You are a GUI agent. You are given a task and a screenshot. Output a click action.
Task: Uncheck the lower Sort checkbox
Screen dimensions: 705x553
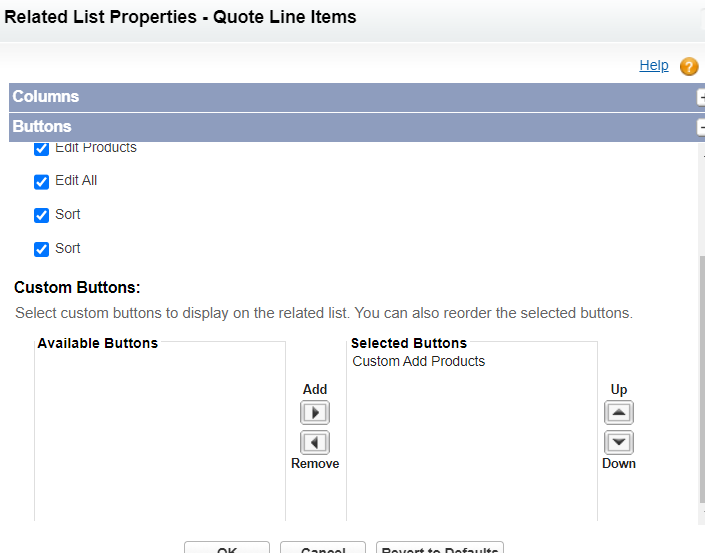pos(42,249)
